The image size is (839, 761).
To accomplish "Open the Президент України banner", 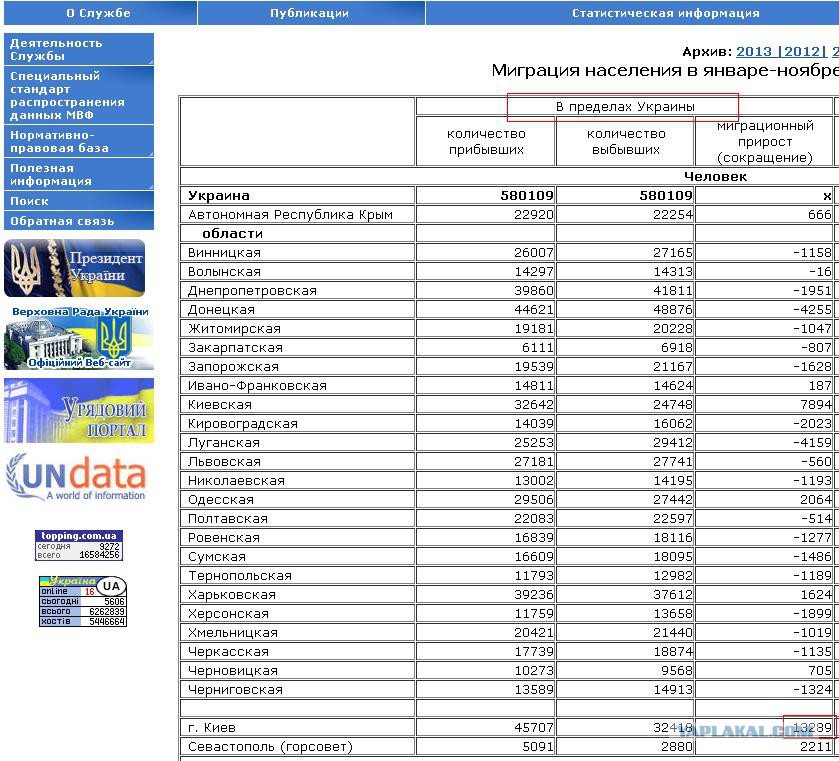I will 74,268.
